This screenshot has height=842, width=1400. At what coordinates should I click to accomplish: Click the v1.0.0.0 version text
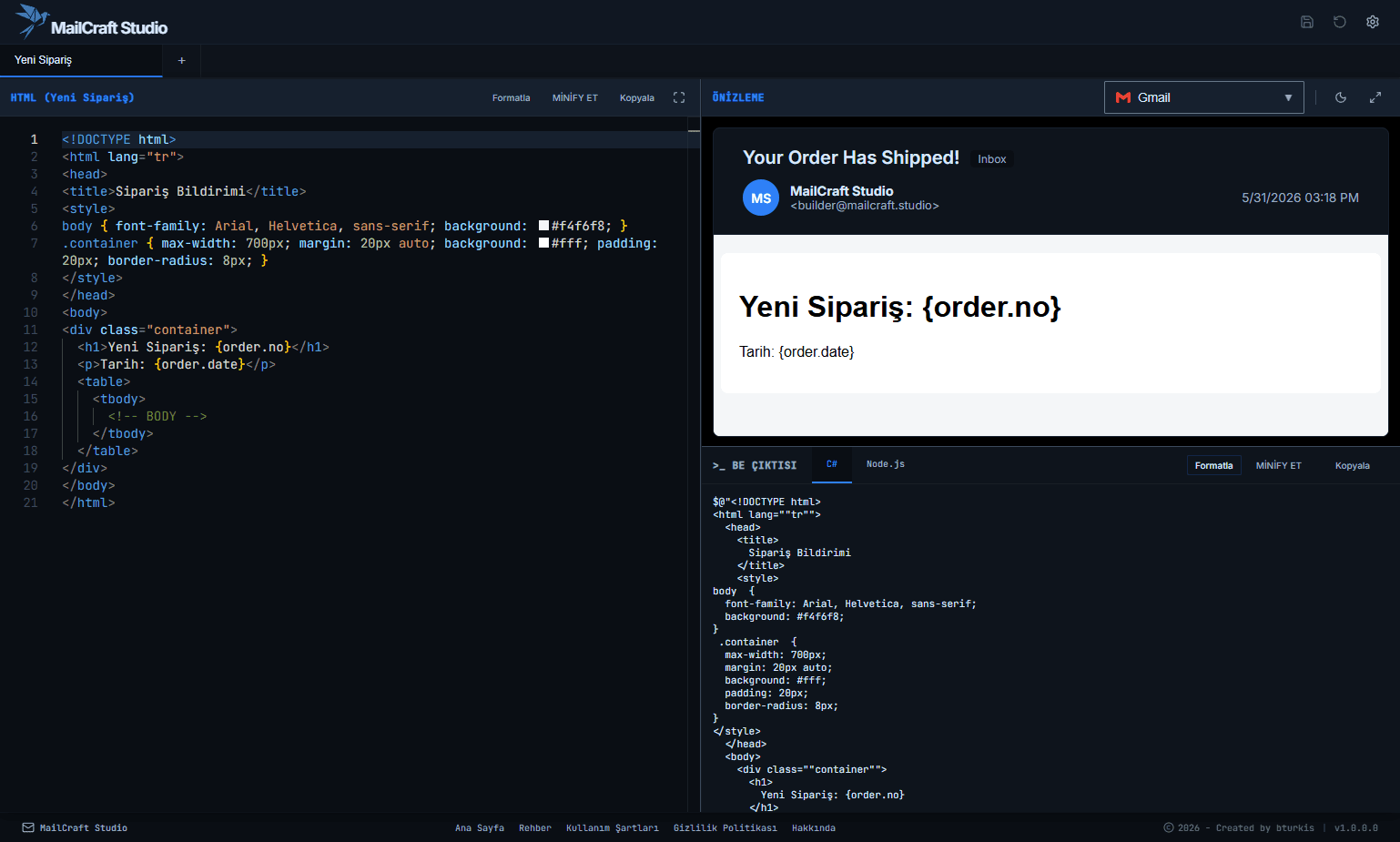coord(1355,828)
